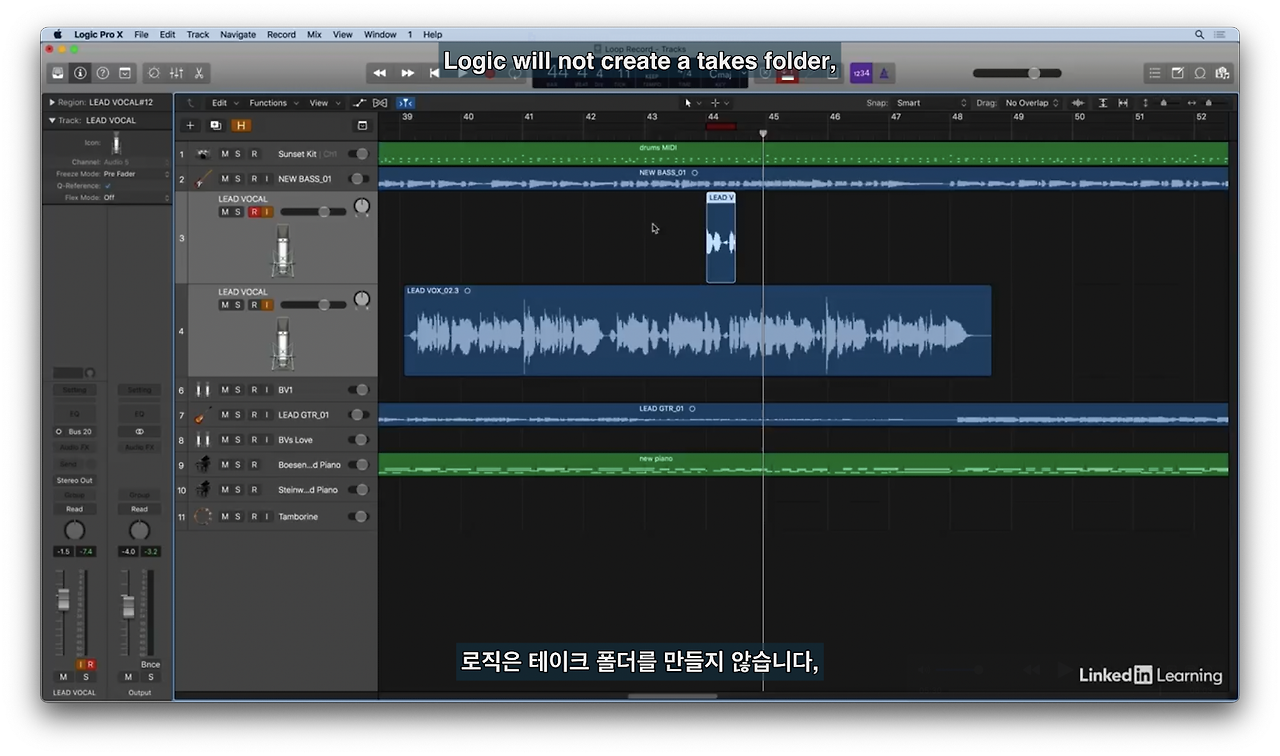Open the Record menu
This screenshot has height=756, width=1280.
pos(281,34)
